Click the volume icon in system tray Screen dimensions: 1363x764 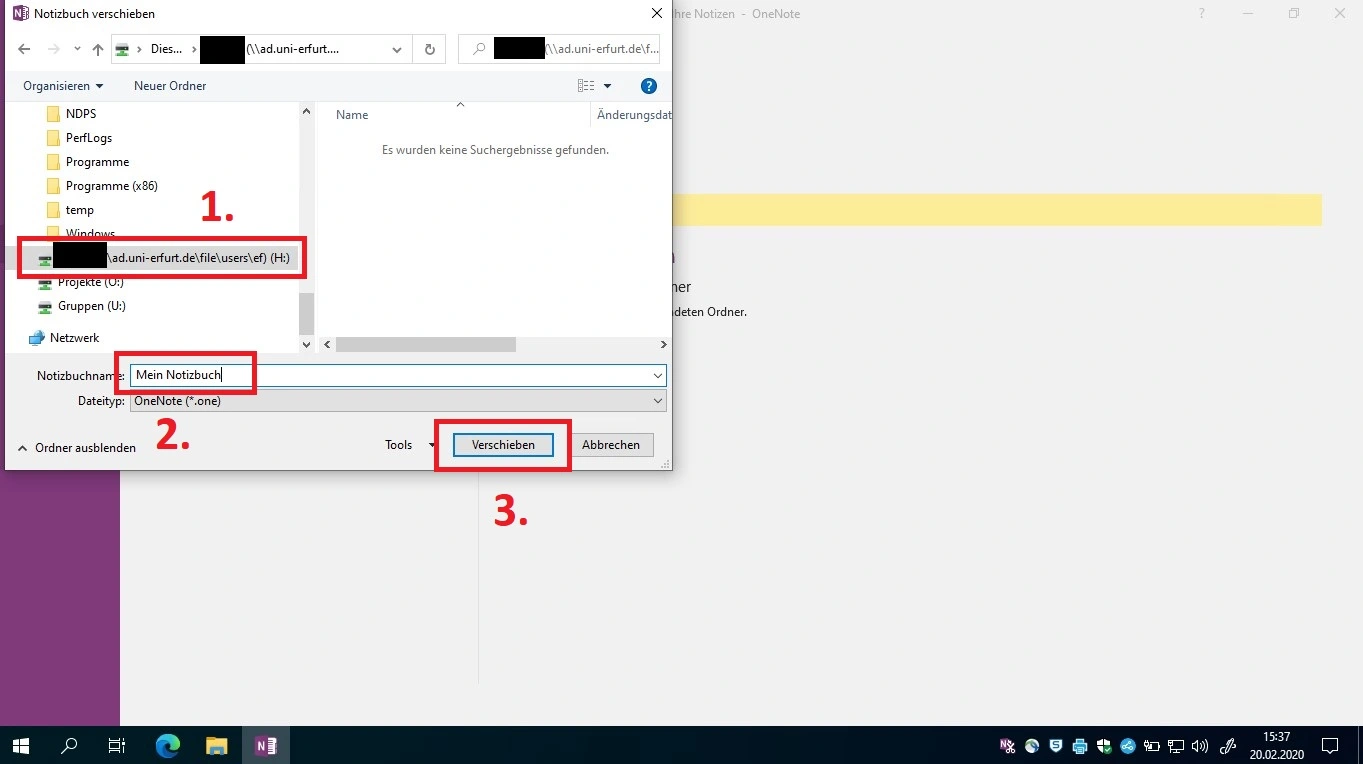(x=1201, y=746)
